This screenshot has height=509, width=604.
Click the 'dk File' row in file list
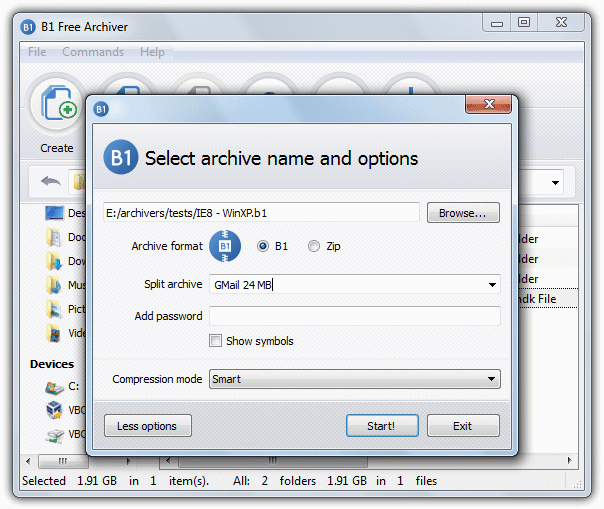point(547,299)
